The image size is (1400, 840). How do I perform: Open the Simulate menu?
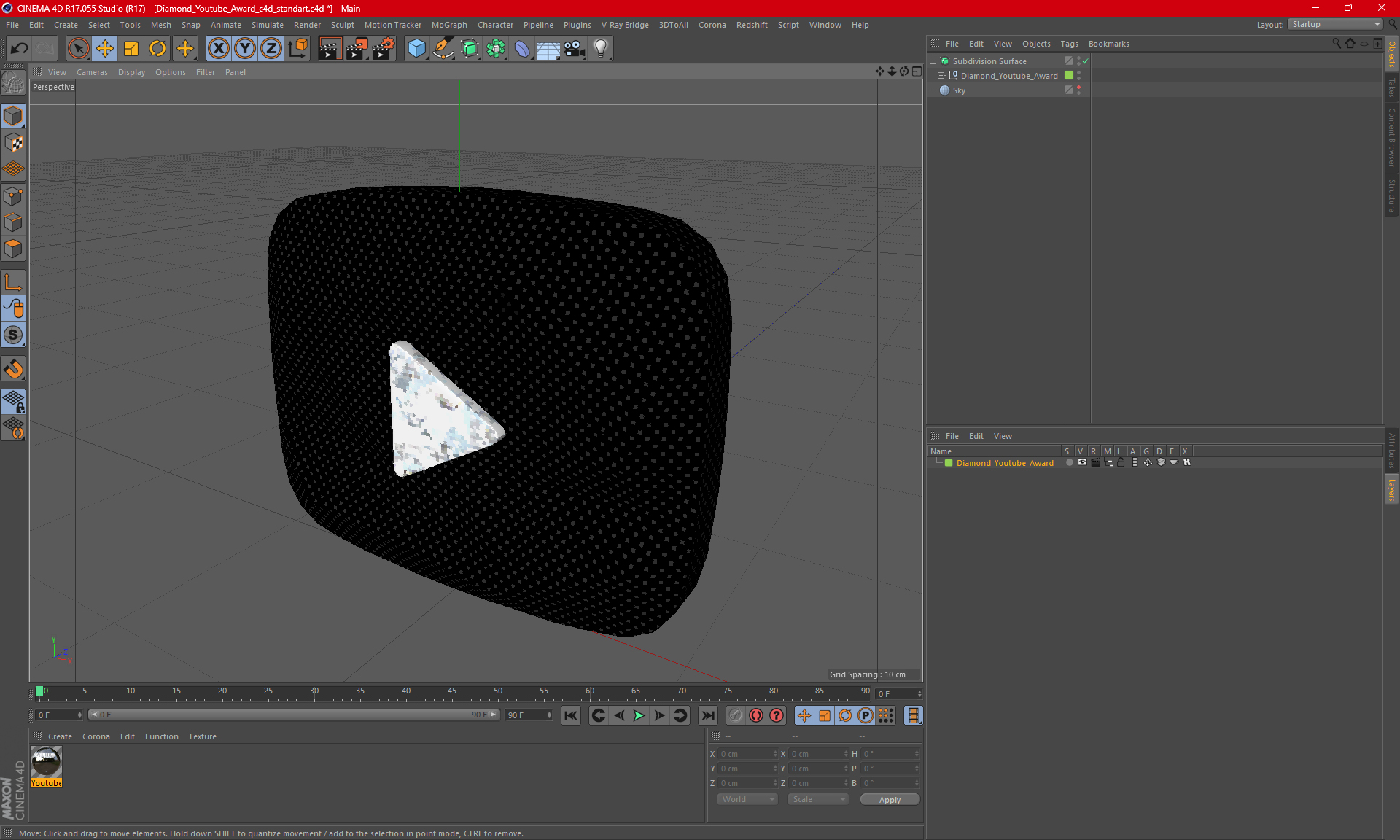pyautogui.click(x=267, y=25)
